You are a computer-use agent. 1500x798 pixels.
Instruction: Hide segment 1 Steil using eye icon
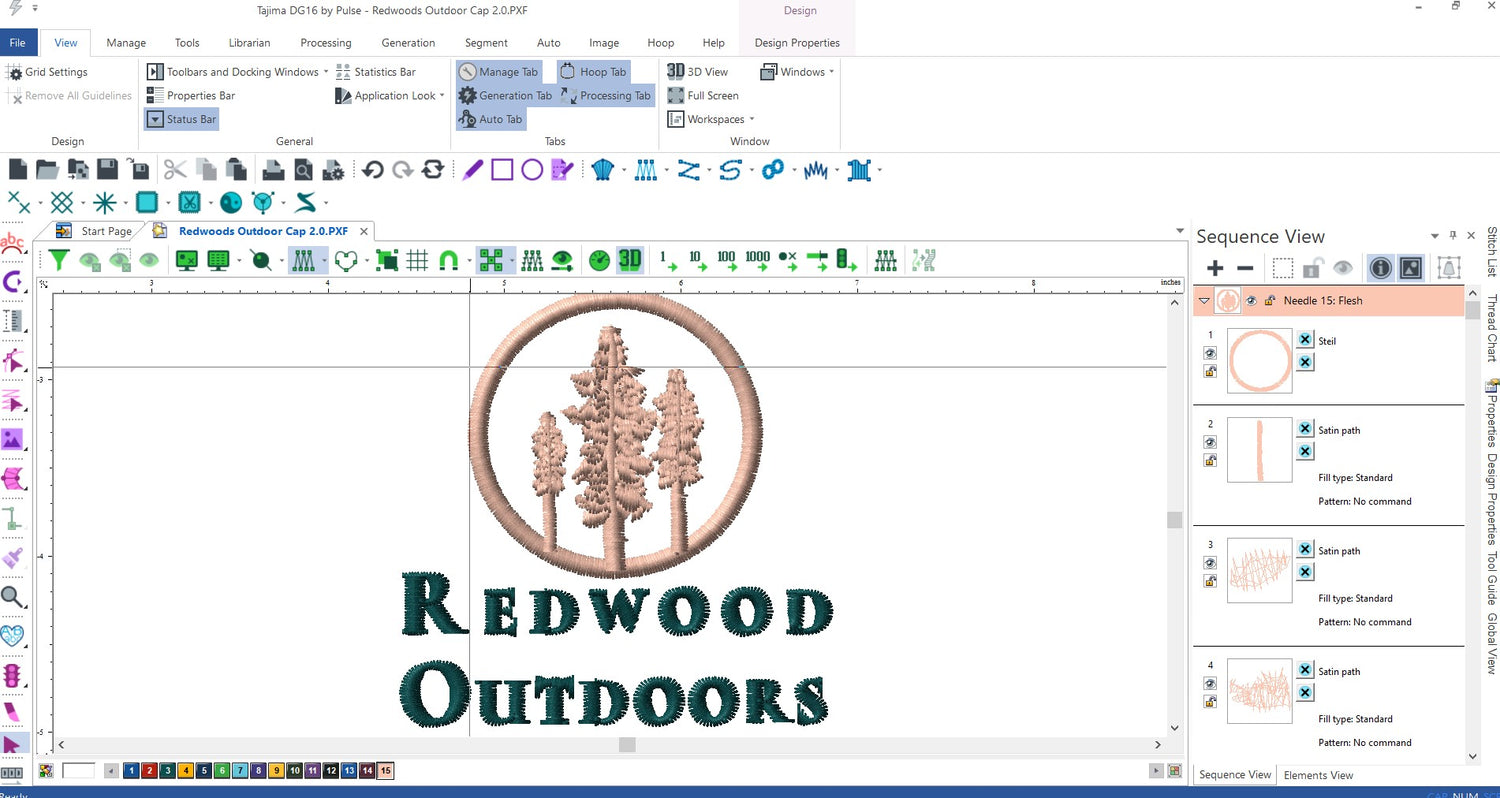(1210, 353)
